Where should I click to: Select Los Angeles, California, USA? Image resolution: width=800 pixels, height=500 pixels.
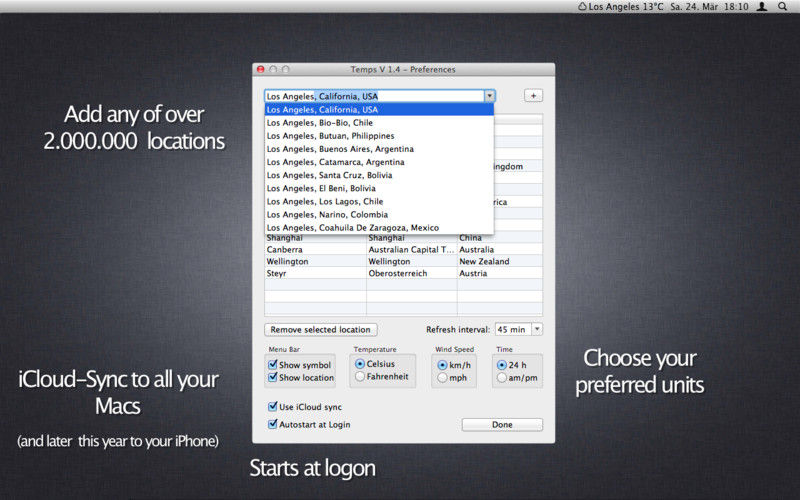[x=379, y=109]
